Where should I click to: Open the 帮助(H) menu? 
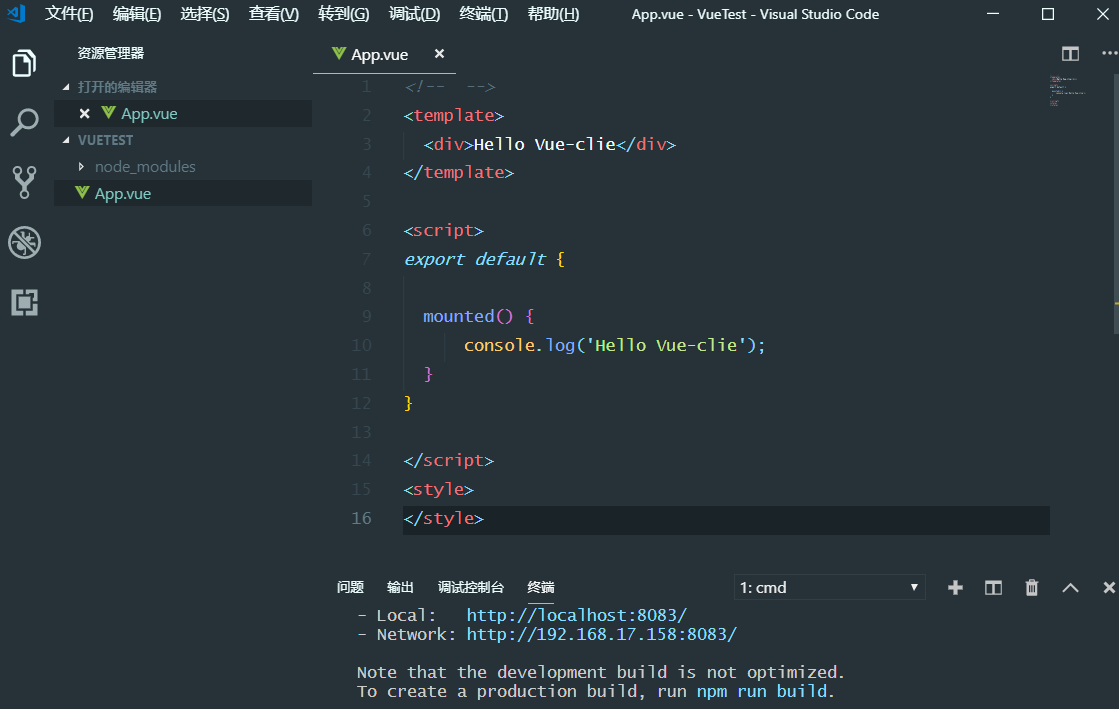[x=553, y=14]
